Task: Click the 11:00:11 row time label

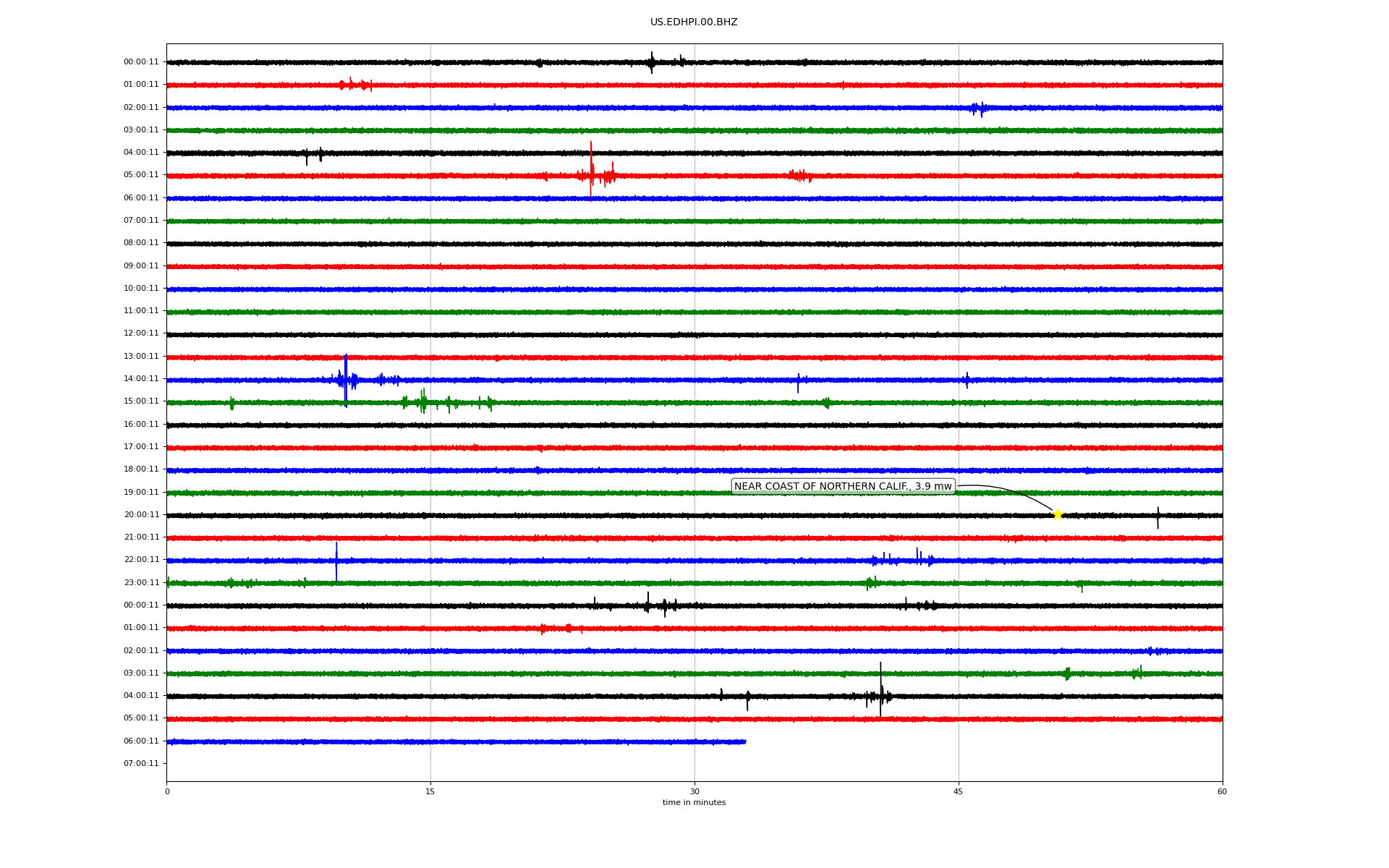Action: (141, 311)
